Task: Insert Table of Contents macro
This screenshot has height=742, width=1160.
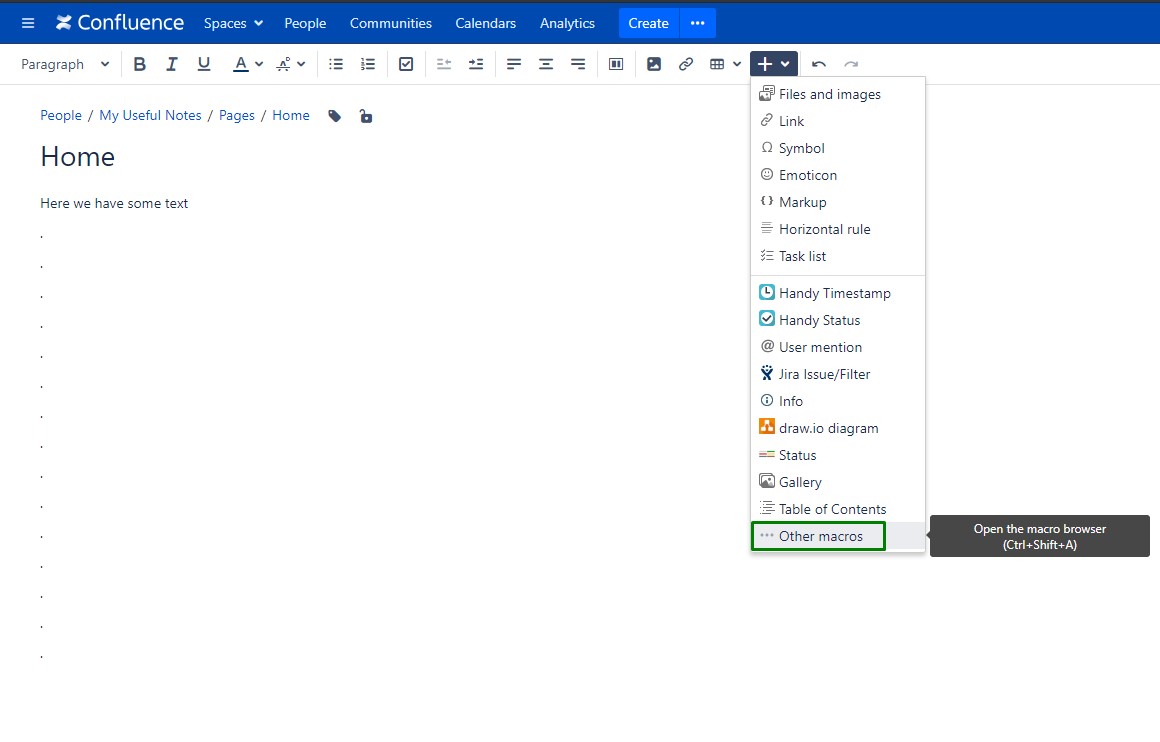Action: [837, 509]
